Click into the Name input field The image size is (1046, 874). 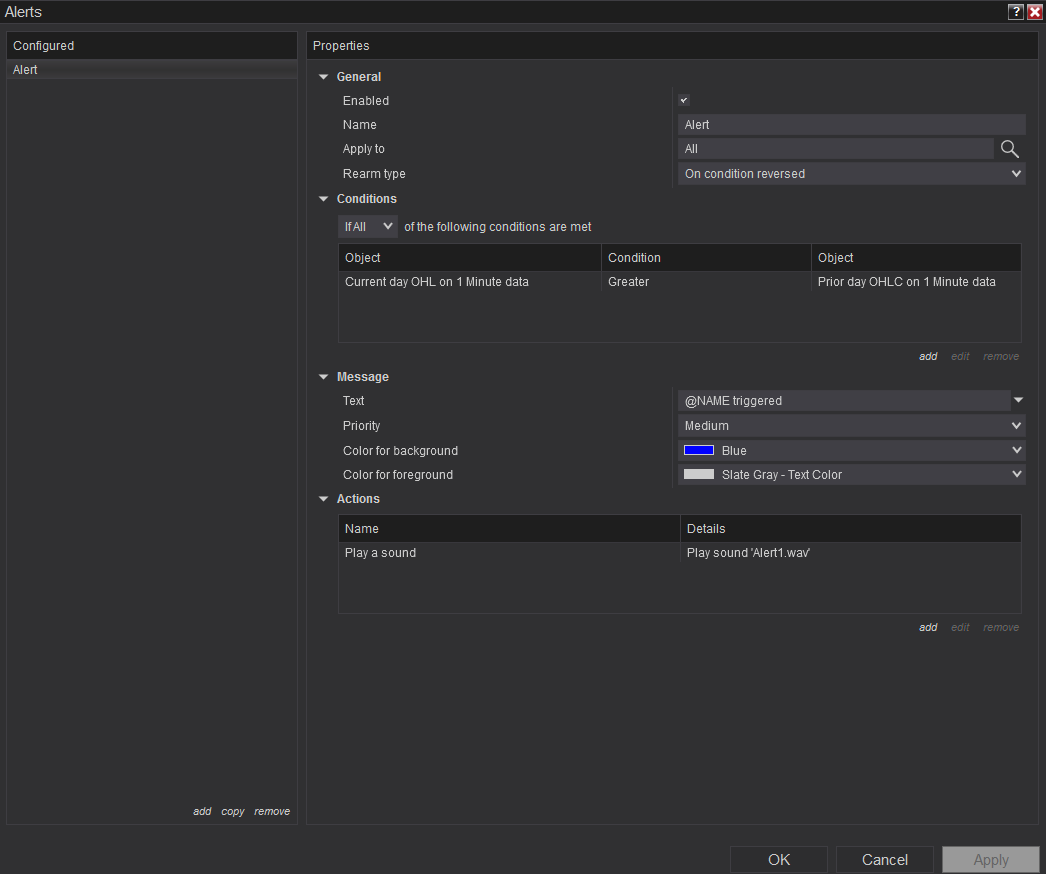point(851,125)
